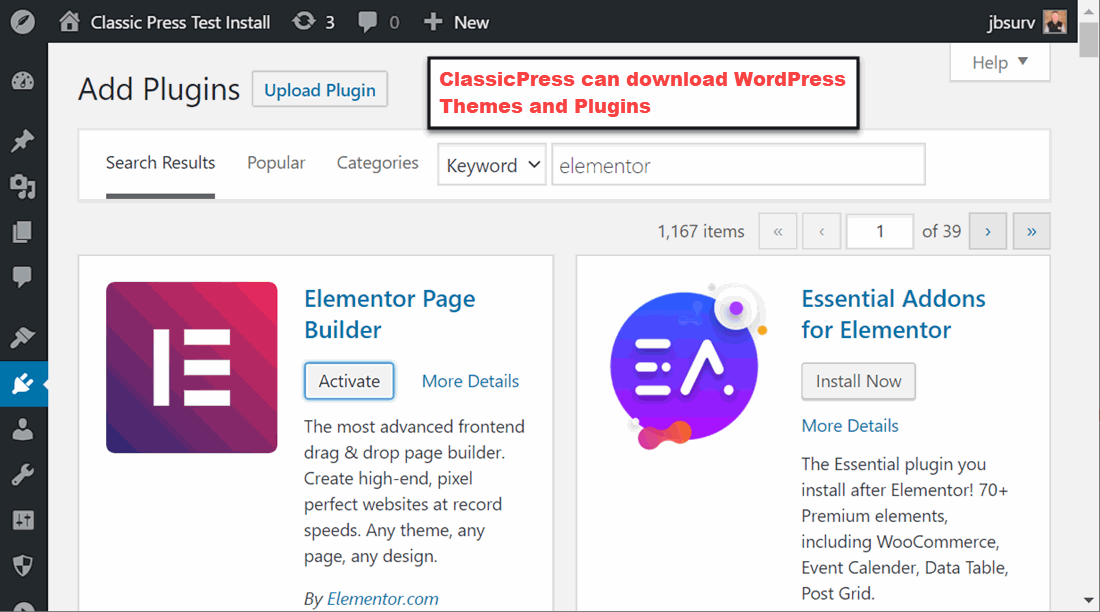Open the comments bubble in the admin bar
This screenshot has height=612, width=1100.
pos(367,22)
